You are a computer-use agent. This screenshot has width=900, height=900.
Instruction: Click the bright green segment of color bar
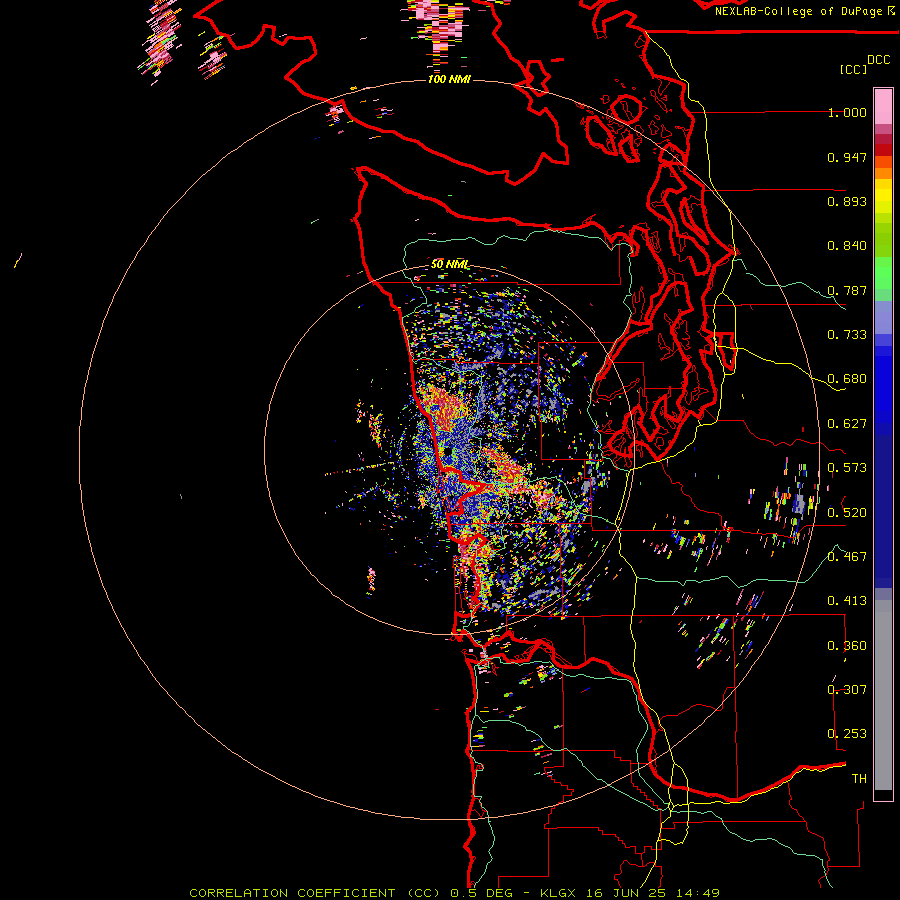coord(883,273)
